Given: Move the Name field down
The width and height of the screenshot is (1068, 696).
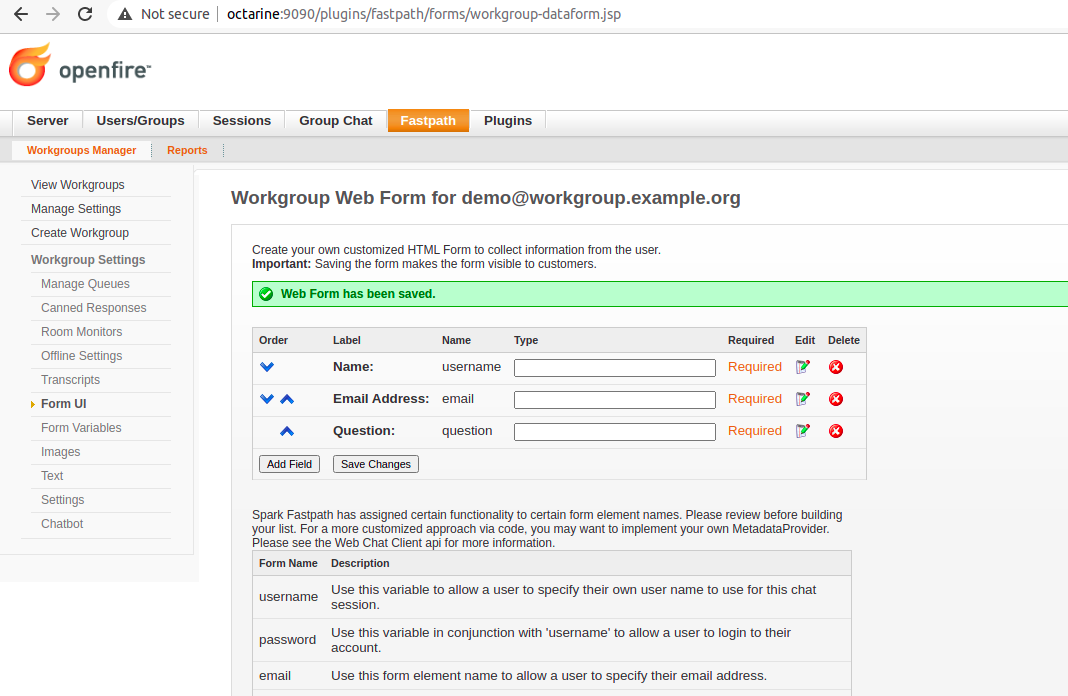Looking at the screenshot, I should (266, 367).
